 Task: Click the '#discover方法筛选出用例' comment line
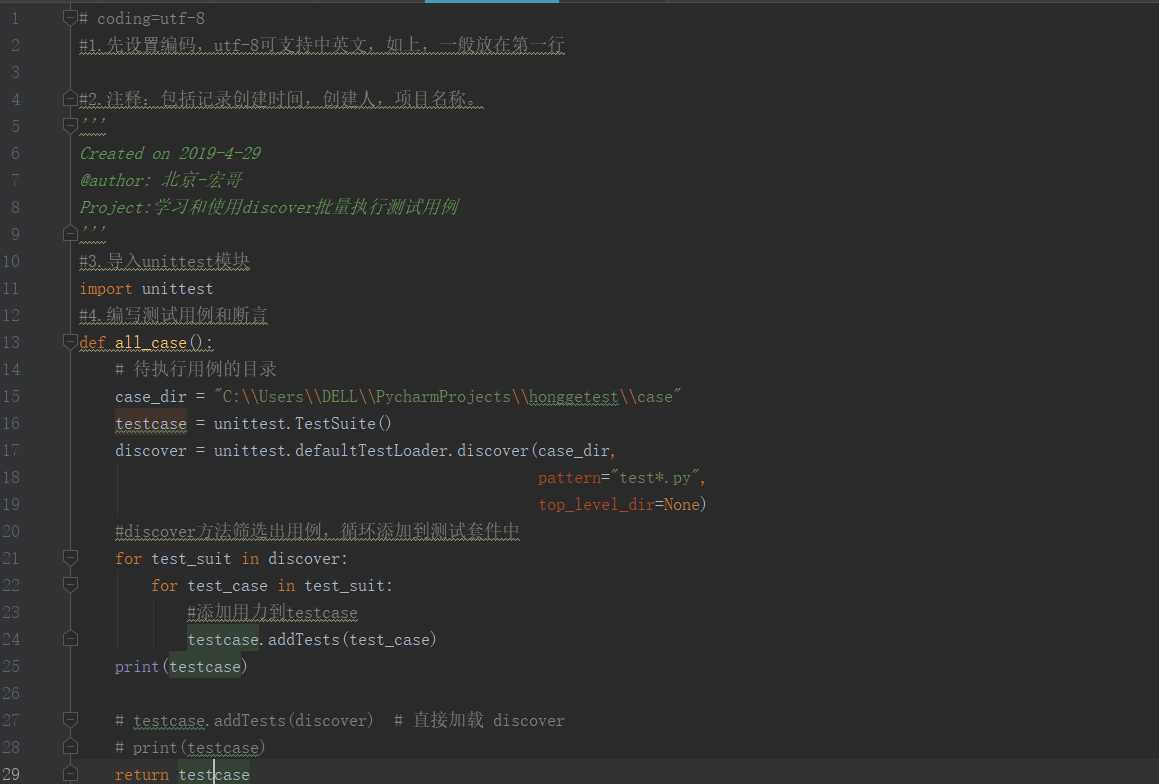tap(317, 531)
